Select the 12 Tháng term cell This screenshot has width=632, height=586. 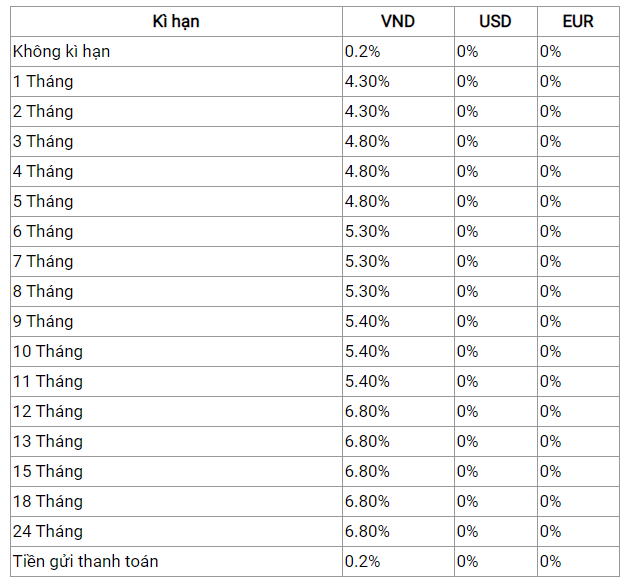coord(176,411)
